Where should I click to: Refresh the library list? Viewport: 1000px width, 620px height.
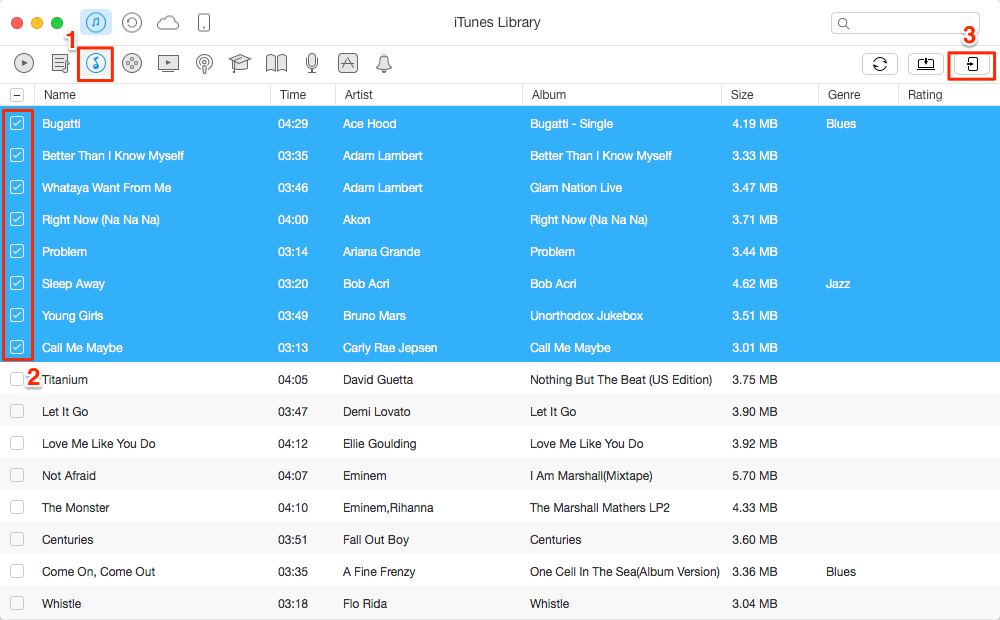click(x=880, y=64)
